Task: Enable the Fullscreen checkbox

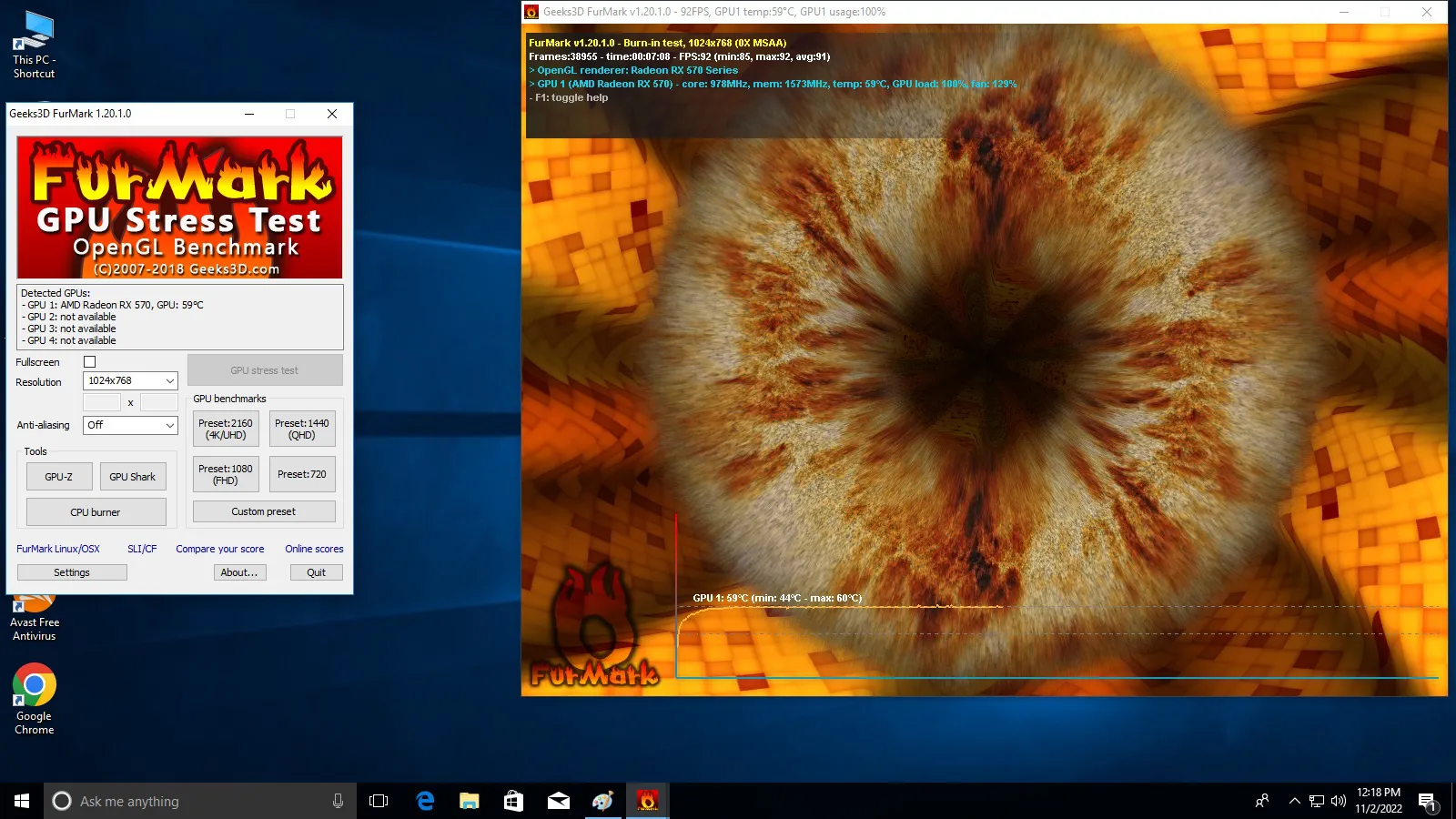Action: pos(89,361)
